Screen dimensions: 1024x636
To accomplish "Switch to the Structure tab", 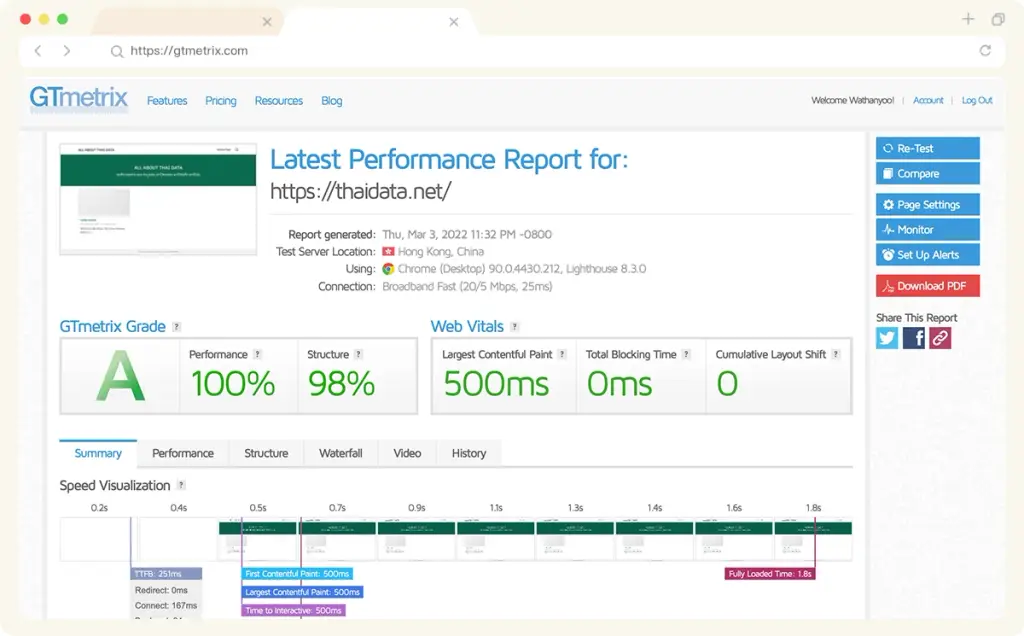I will tap(266, 453).
